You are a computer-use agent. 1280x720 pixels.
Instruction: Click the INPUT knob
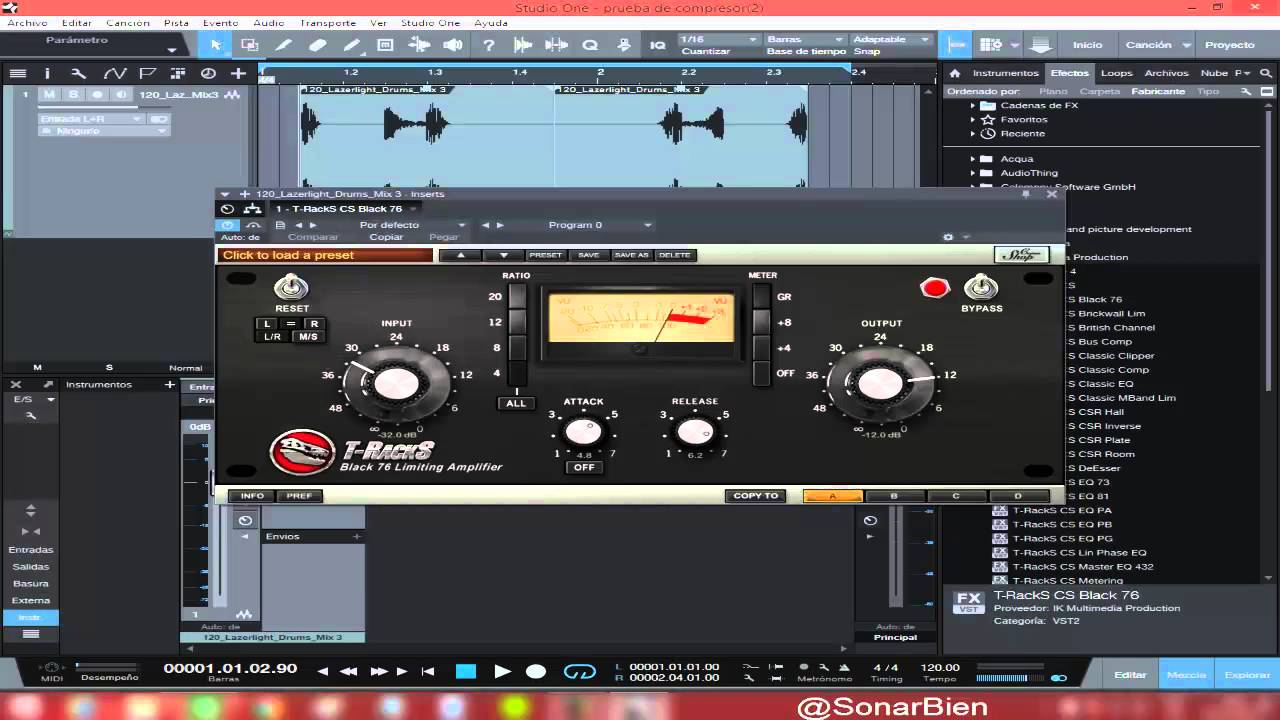coord(396,383)
